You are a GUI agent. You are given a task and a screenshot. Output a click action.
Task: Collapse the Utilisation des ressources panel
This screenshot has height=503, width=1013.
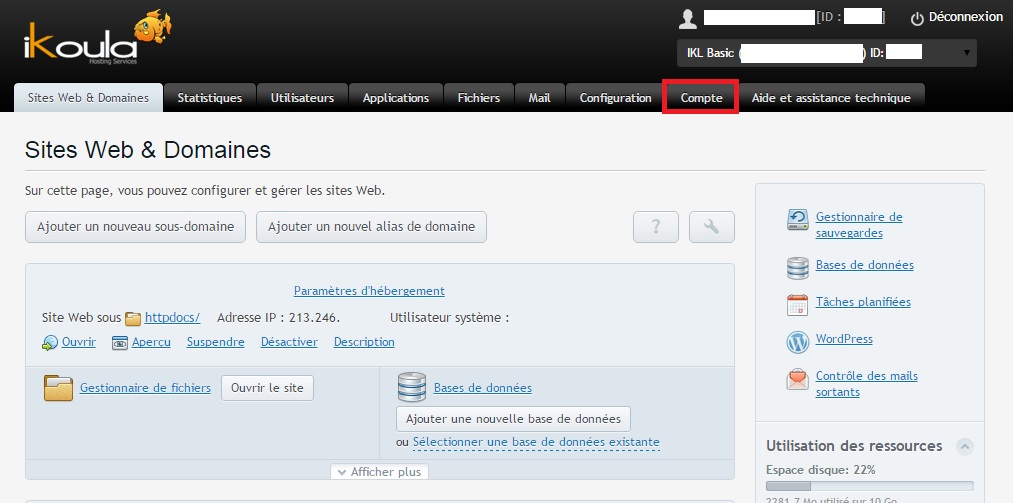click(965, 446)
